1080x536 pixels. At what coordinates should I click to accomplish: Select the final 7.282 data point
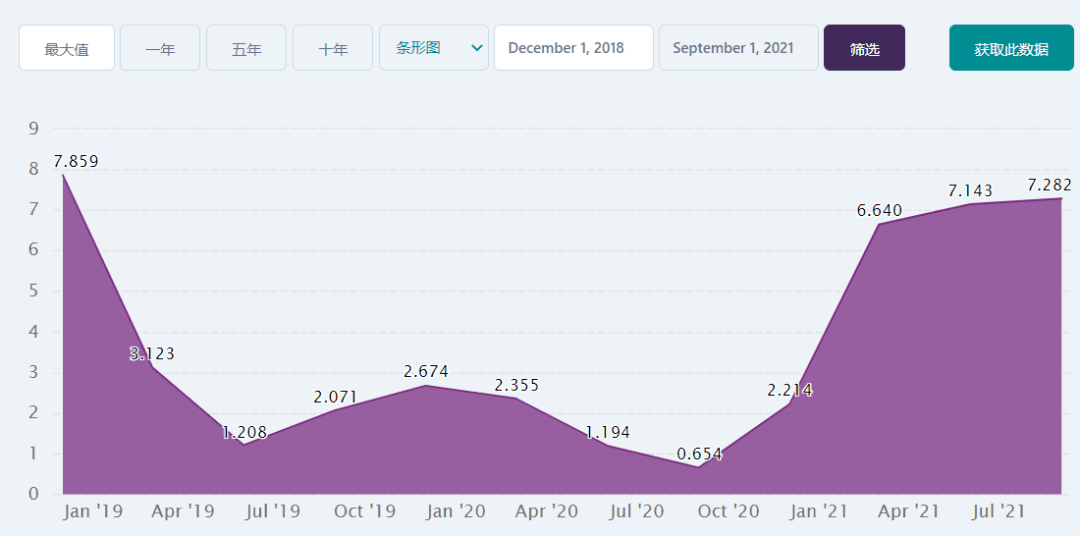(1060, 198)
